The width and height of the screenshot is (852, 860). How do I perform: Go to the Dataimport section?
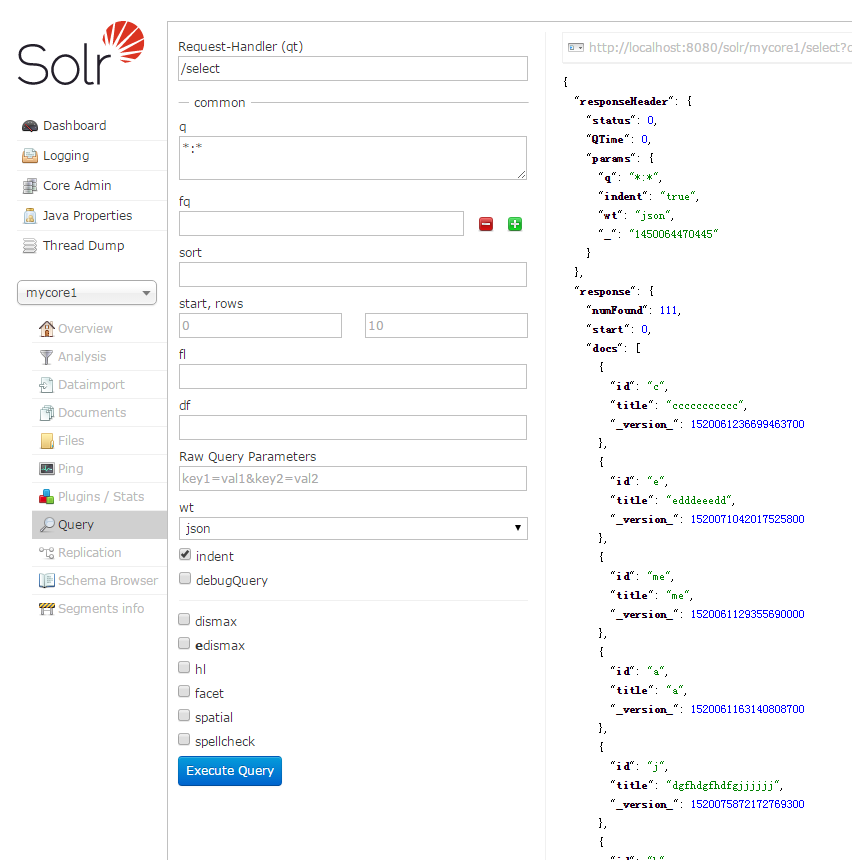pyautogui.click(x=91, y=385)
